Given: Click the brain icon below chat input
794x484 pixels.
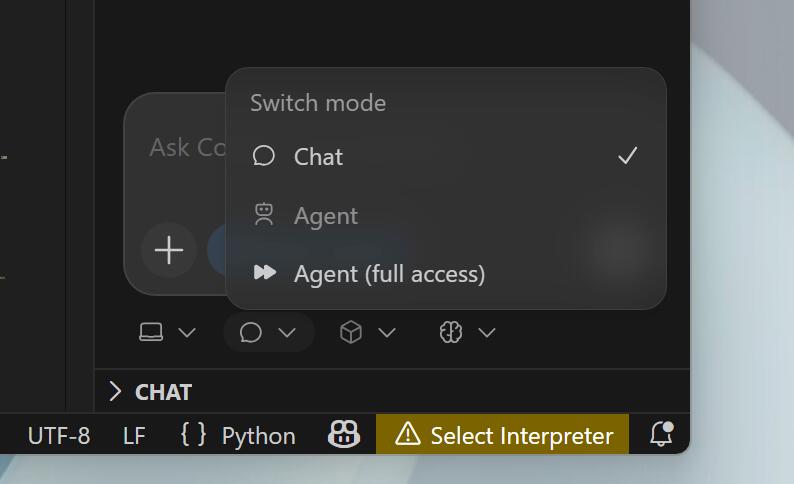Looking at the screenshot, I should click(451, 333).
